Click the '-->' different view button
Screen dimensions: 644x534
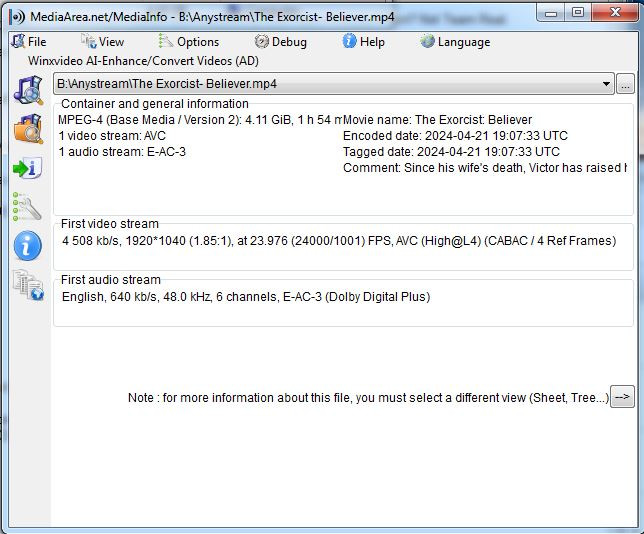pyautogui.click(x=622, y=397)
